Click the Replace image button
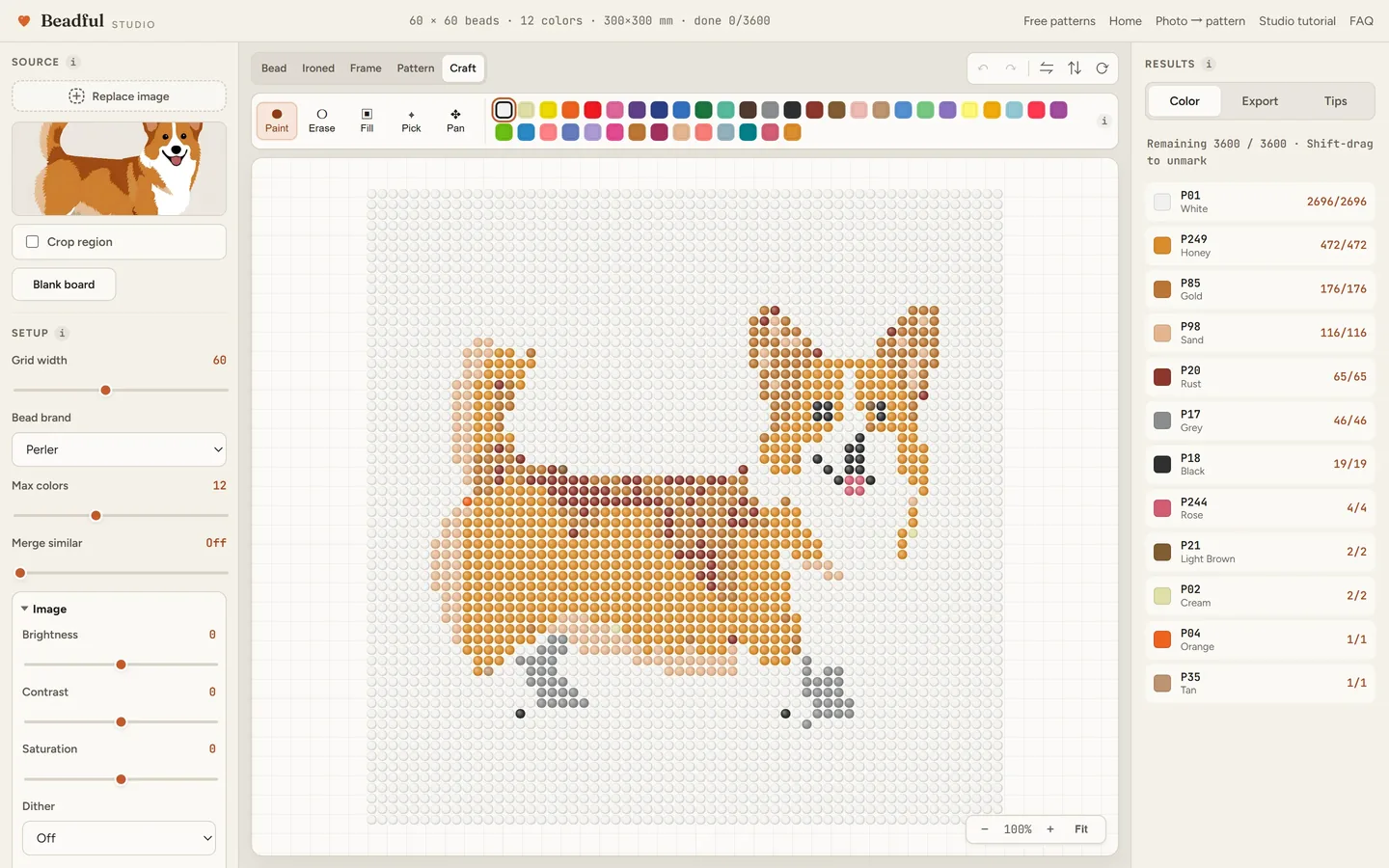The width and height of the screenshot is (1389, 868). 119,96
